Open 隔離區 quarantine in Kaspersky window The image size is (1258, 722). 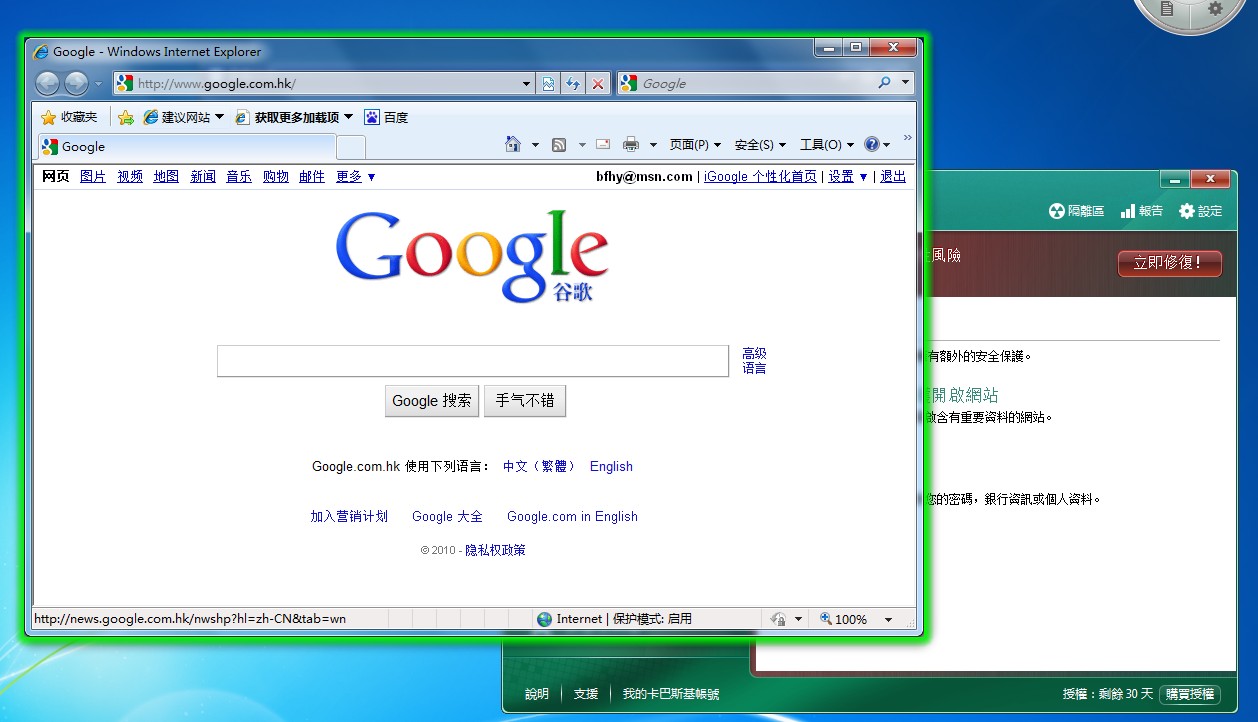tap(1076, 211)
